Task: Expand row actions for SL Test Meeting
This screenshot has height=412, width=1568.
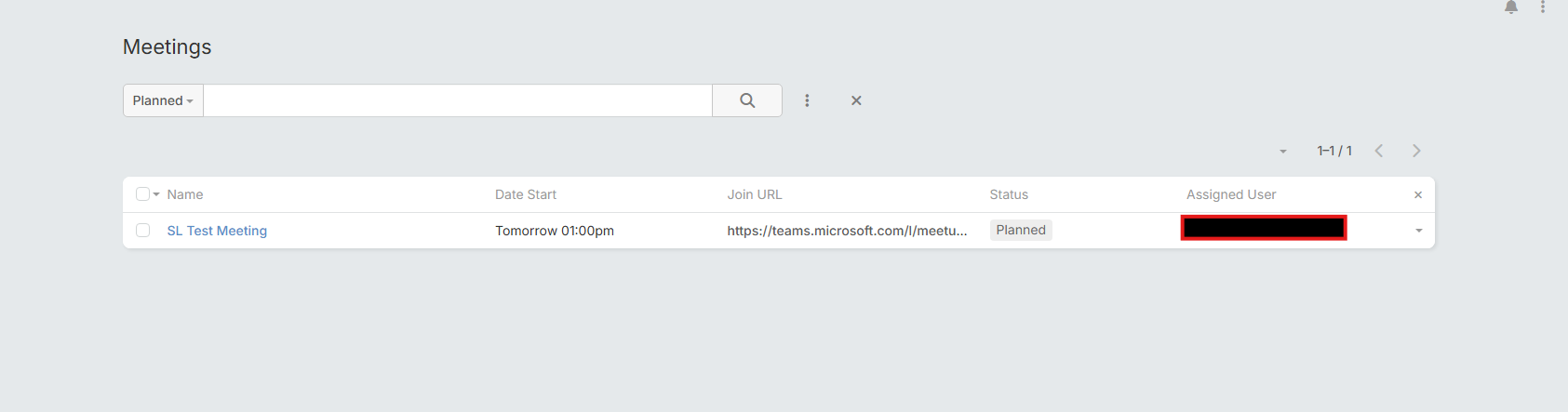Action: 1419,231
